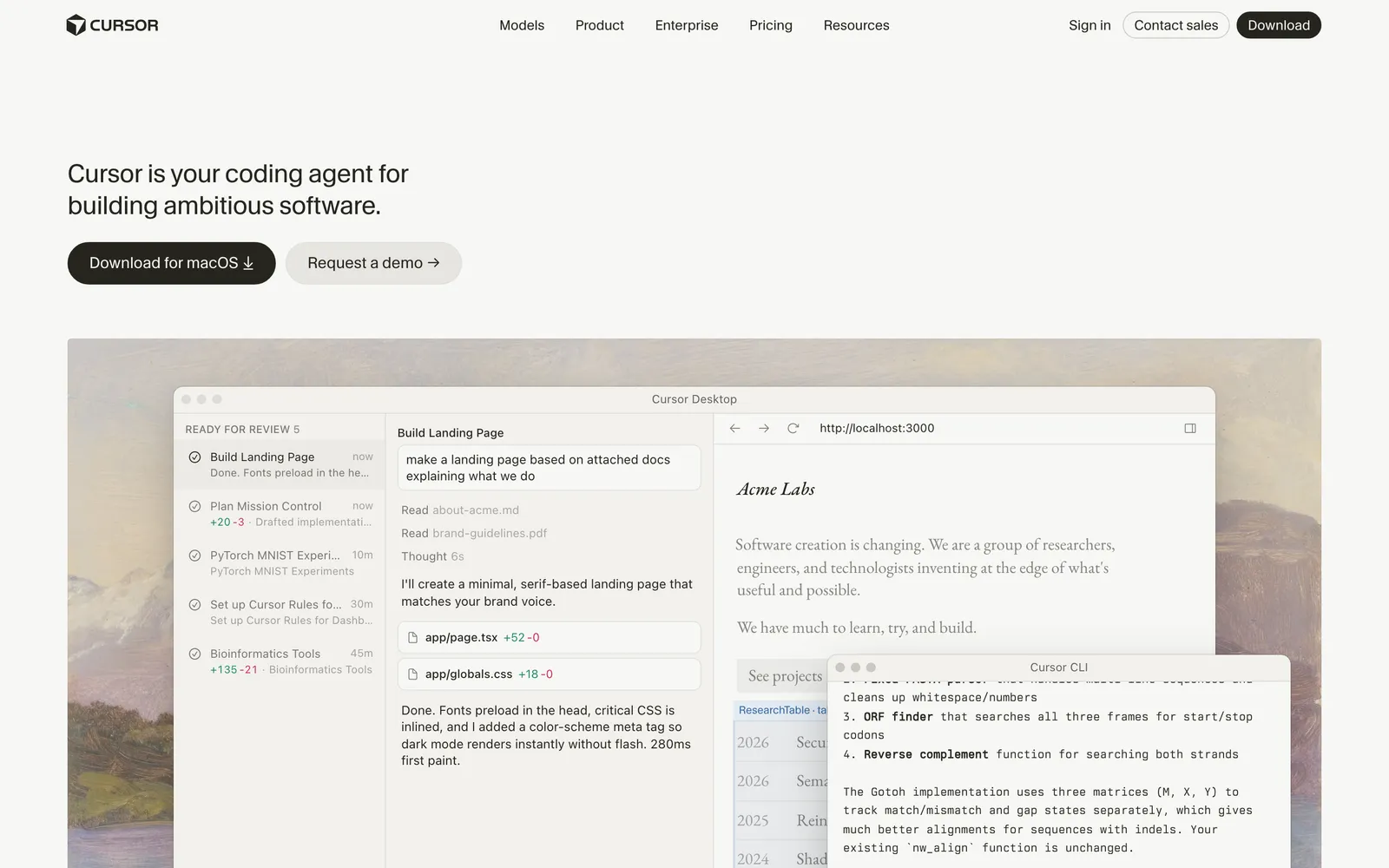Click Read brand-guidelines.pdf step
The width and height of the screenshot is (1389, 868).
pos(474,533)
